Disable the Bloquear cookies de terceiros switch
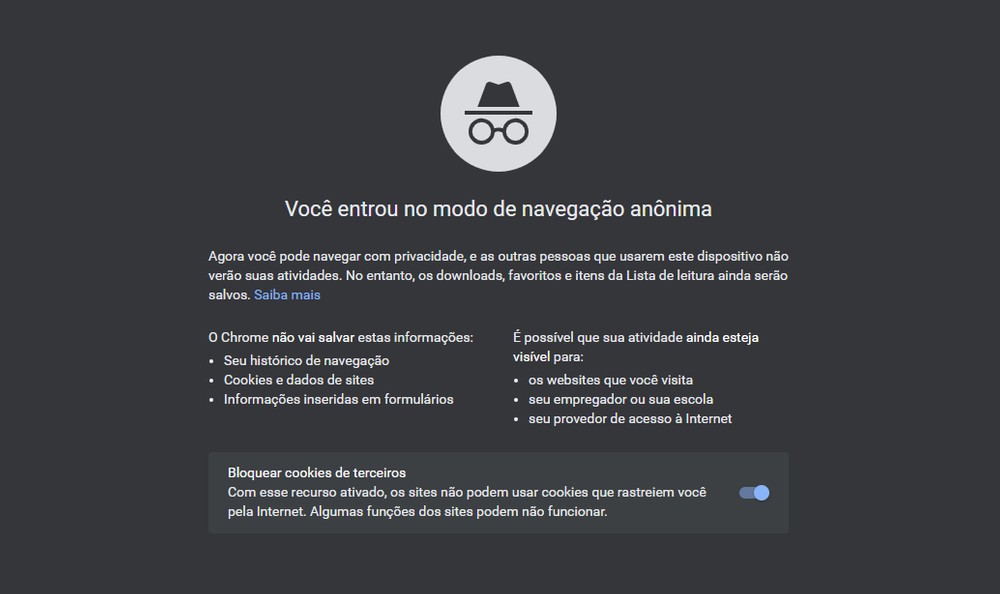This screenshot has height=594, width=1000. click(x=754, y=493)
